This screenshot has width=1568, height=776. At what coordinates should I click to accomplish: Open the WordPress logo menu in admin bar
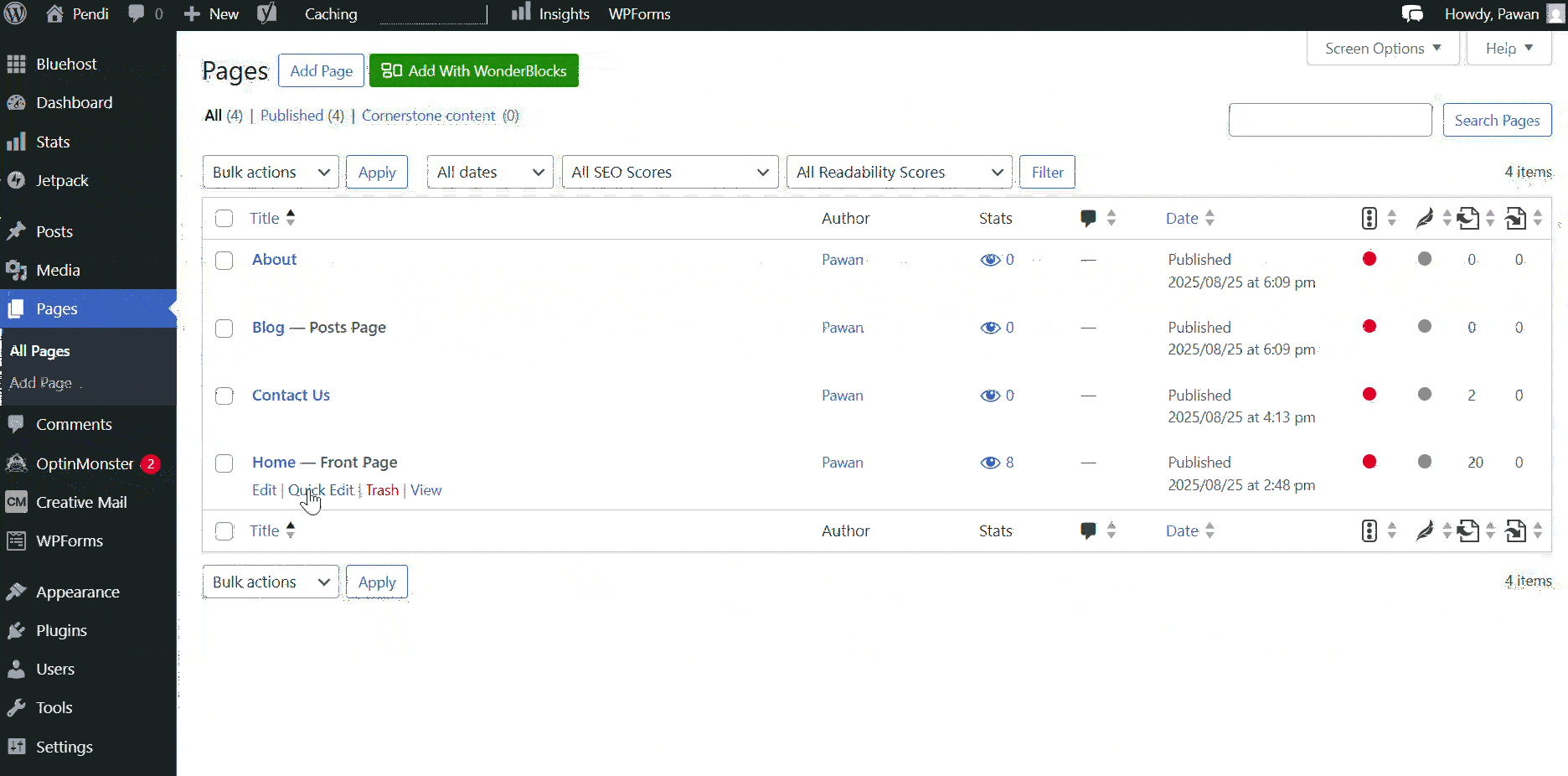click(15, 13)
